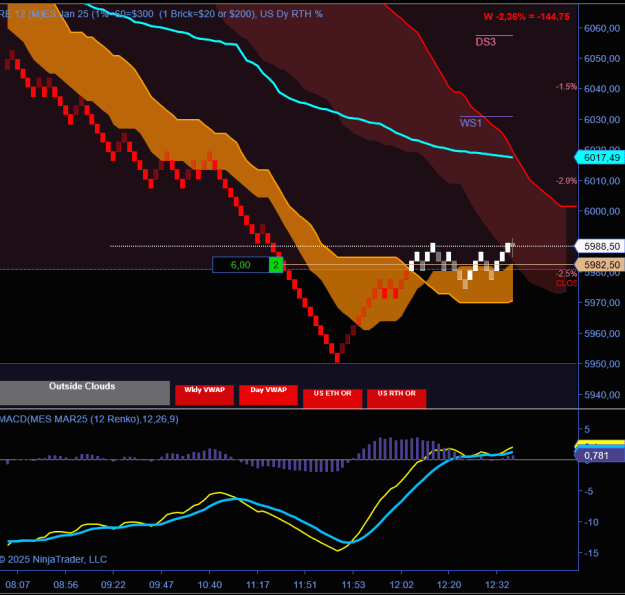Click the 5950,00 price axis label
Viewport: 625px width, 595px height.
click(x=602, y=364)
